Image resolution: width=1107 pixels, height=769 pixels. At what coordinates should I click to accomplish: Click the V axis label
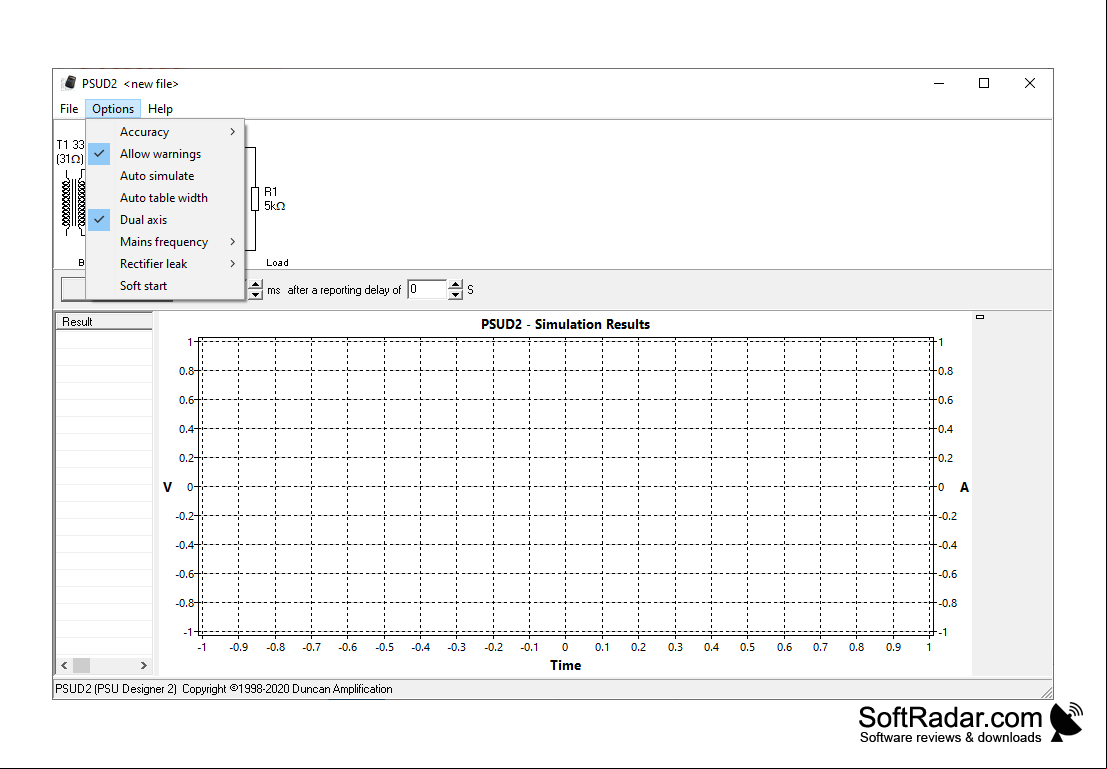coord(167,487)
